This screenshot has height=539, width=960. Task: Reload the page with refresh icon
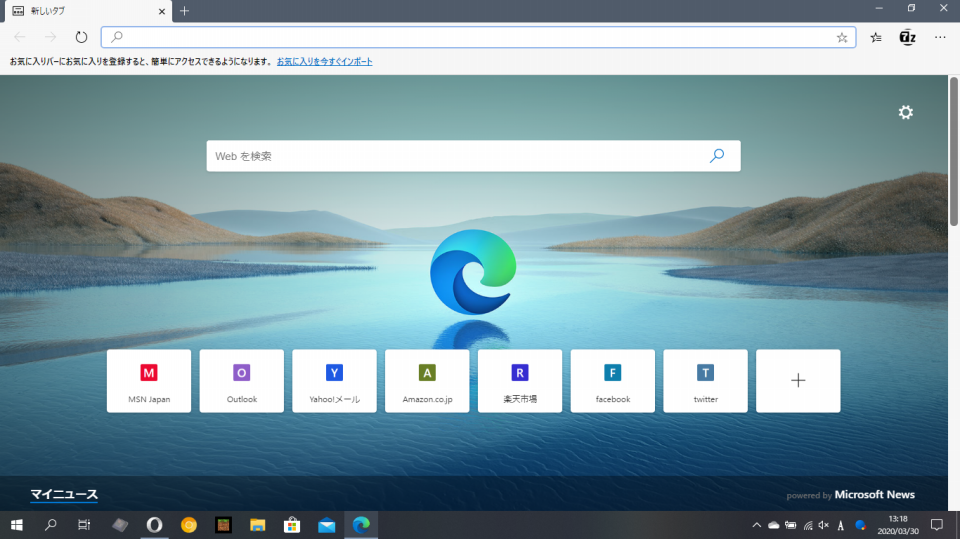pyautogui.click(x=81, y=37)
